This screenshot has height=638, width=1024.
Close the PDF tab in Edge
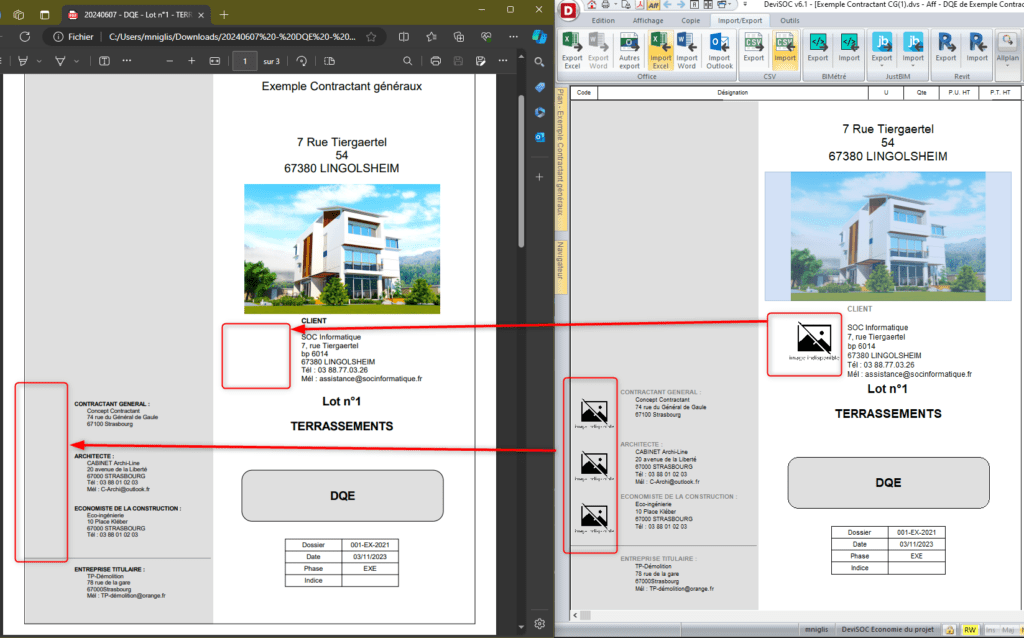point(201,15)
